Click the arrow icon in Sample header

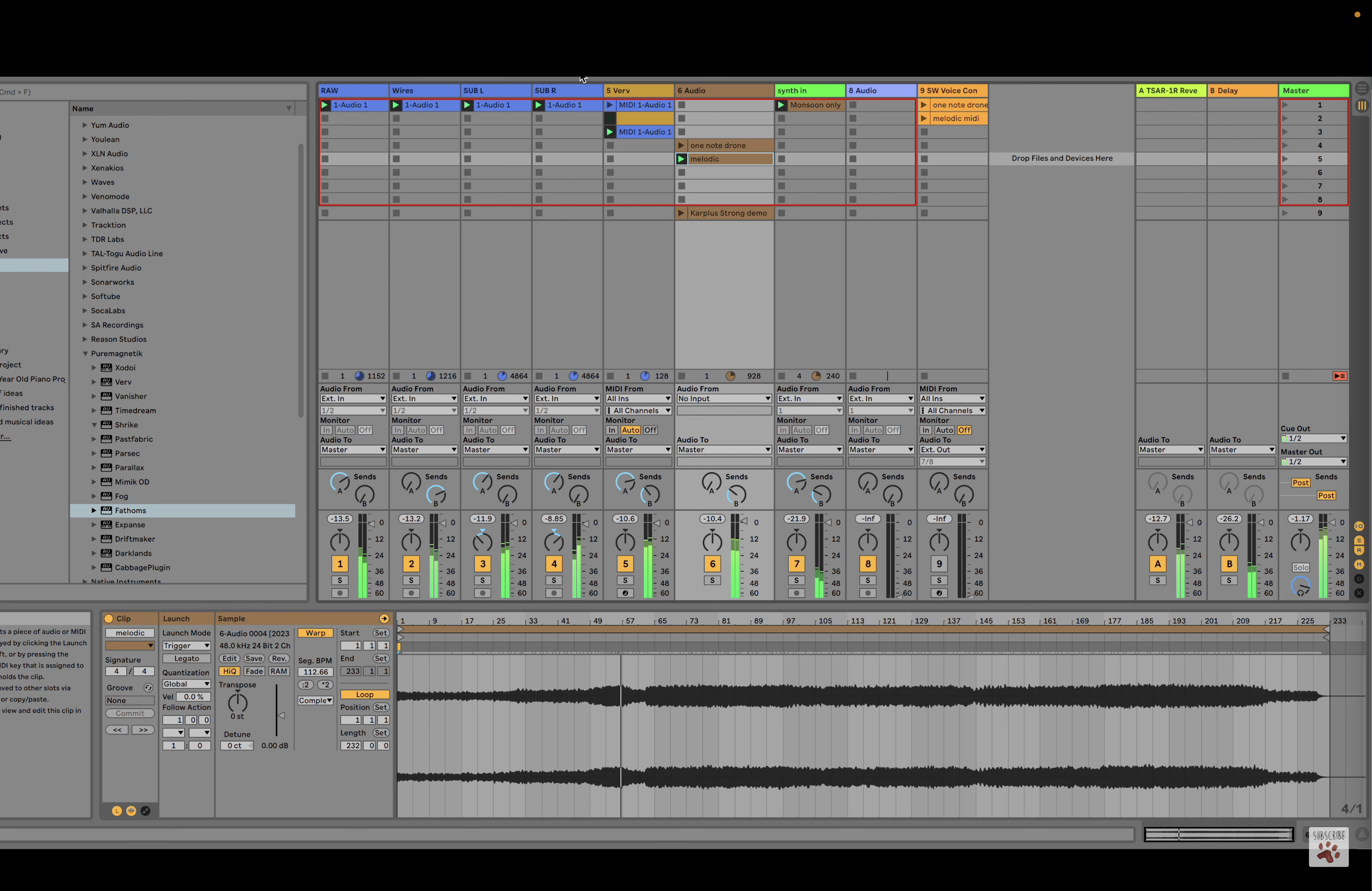(x=384, y=618)
